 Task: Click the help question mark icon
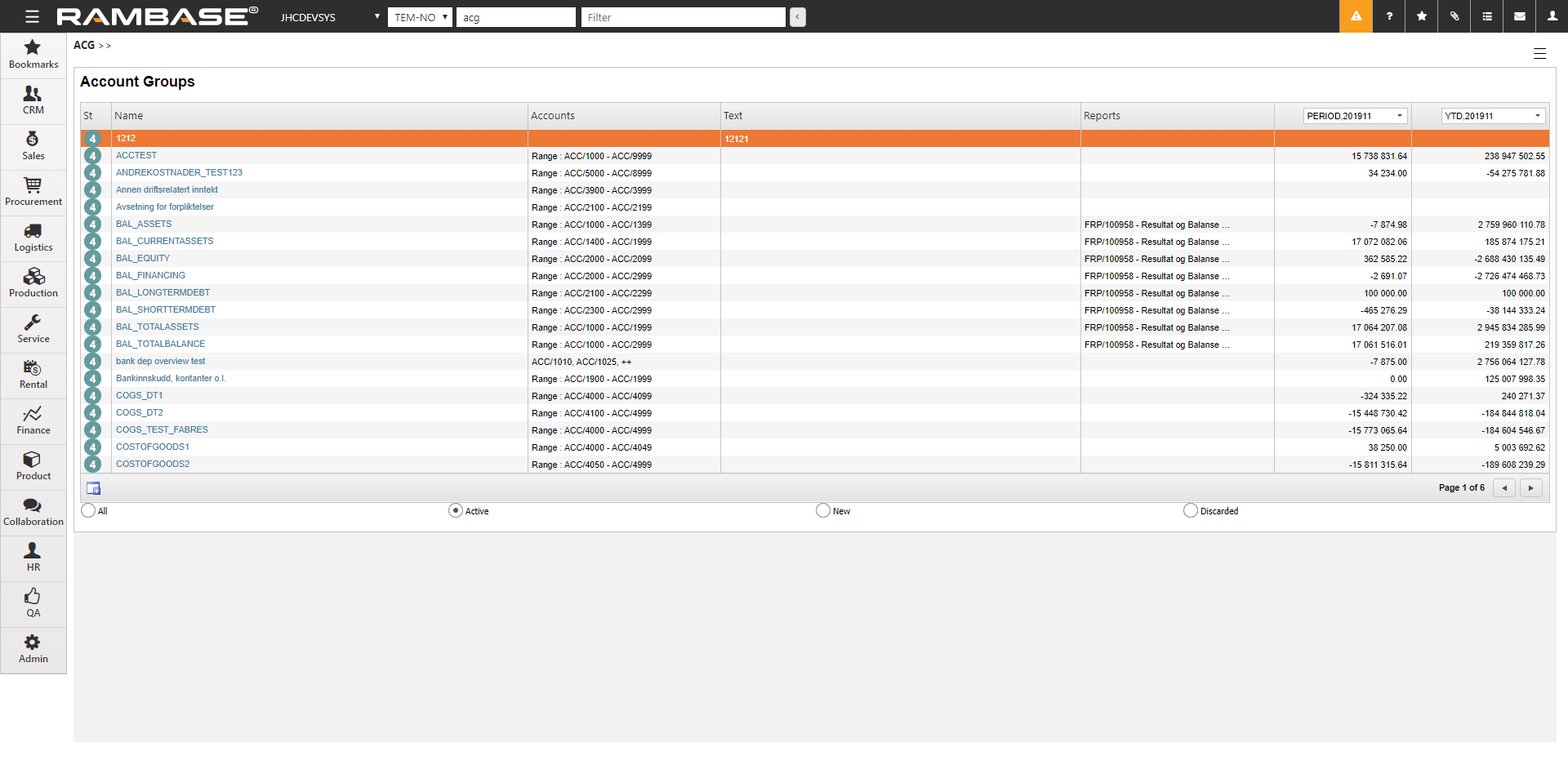coord(1389,16)
